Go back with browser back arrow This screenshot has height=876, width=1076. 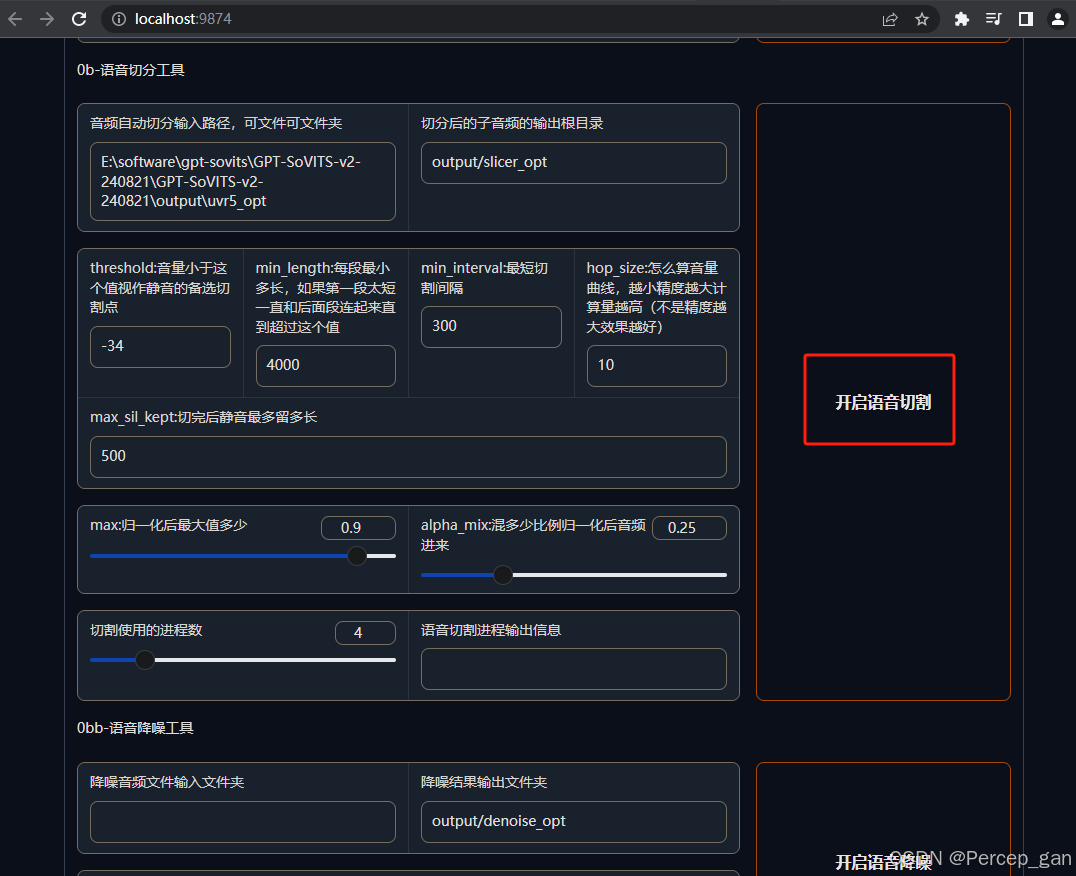coord(15,19)
